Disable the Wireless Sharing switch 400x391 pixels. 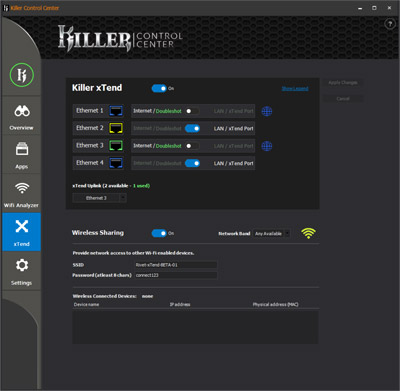pos(159,233)
